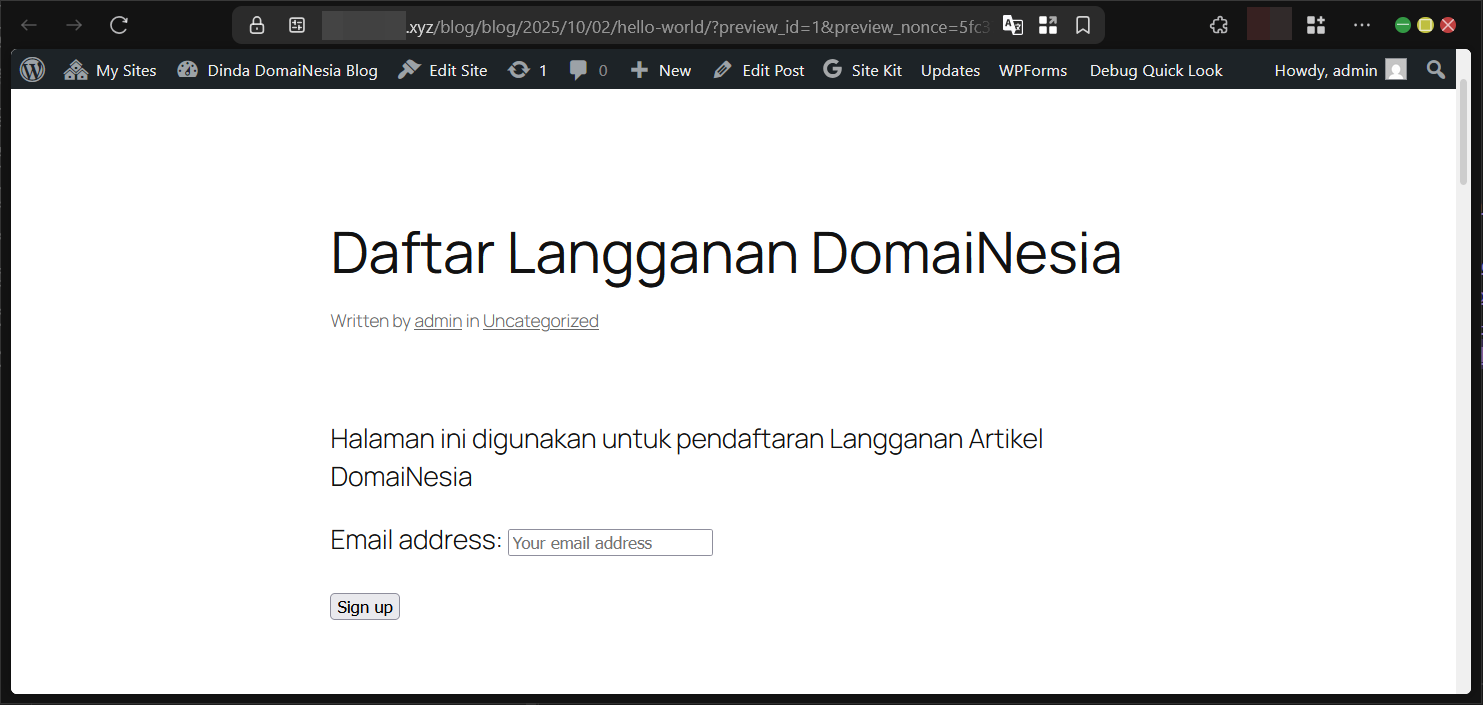Click the admin avatar next to Howdy

click(1396, 69)
